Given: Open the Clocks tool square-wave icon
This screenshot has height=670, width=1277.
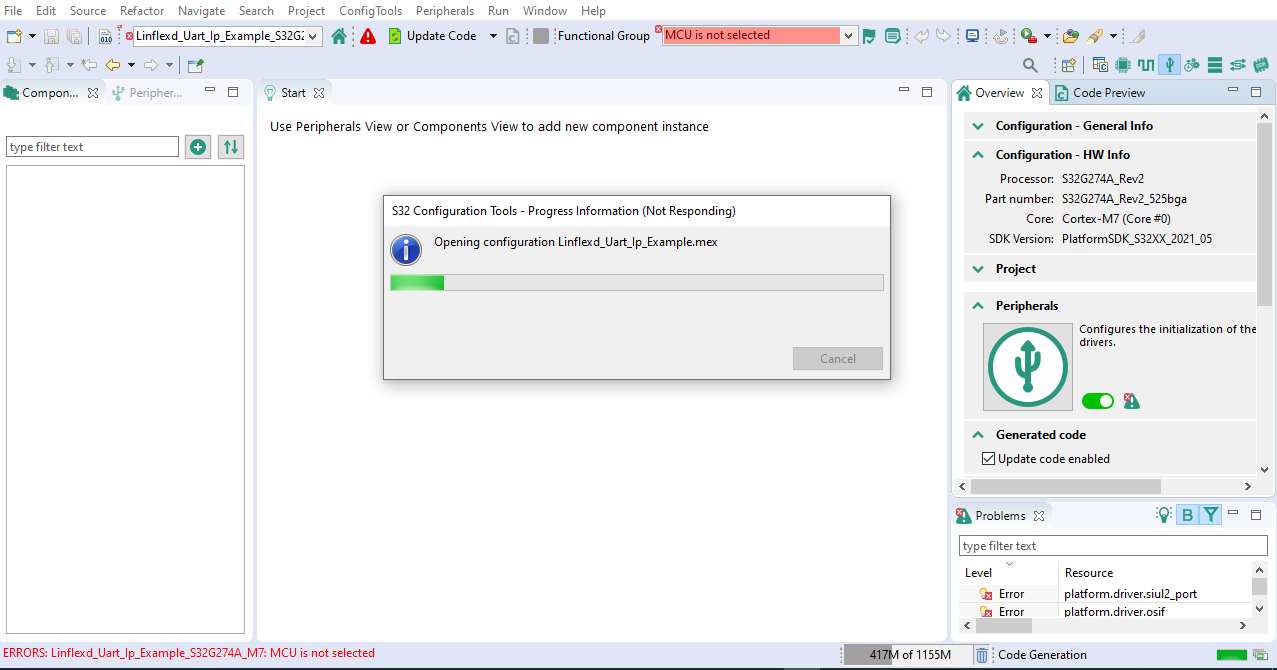Looking at the screenshot, I should [1145, 65].
